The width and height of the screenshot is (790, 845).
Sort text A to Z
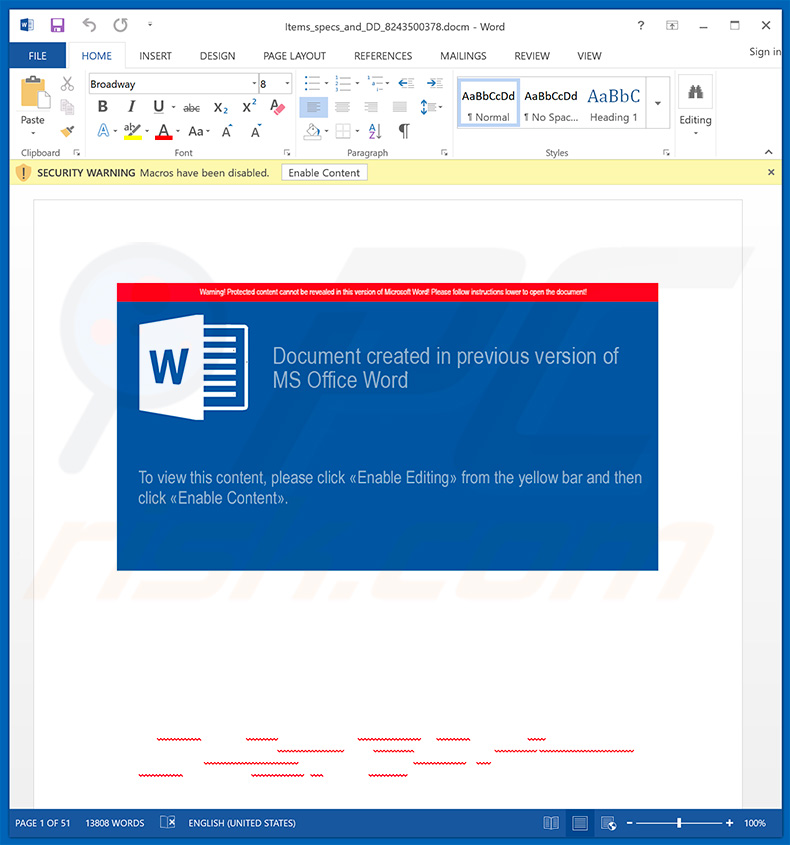pos(375,131)
